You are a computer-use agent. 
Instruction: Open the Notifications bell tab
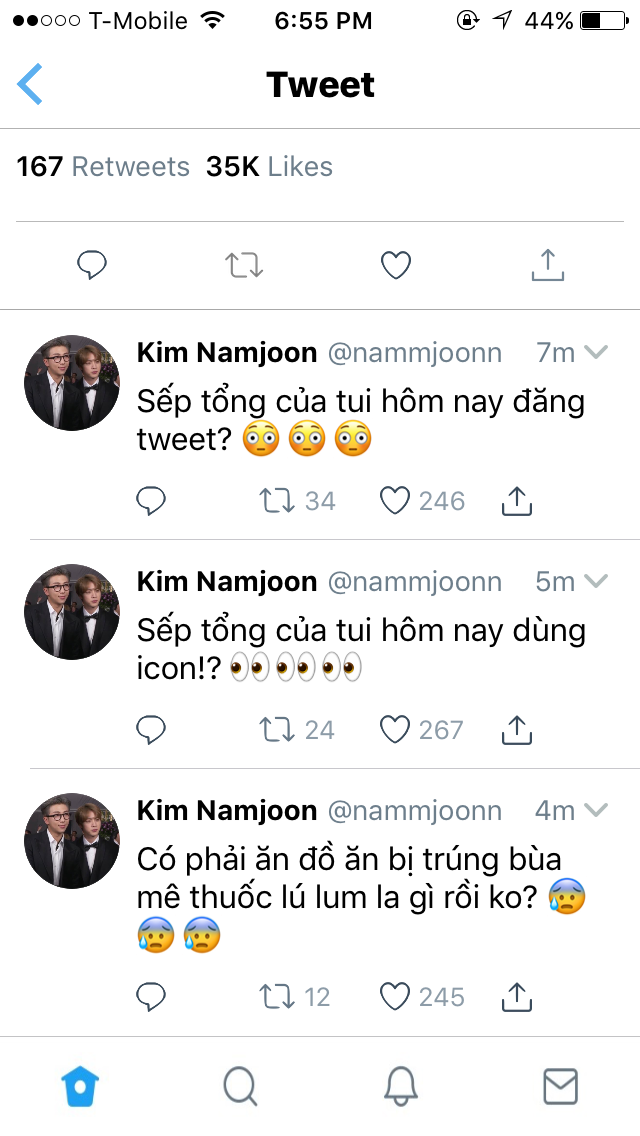(x=400, y=1086)
